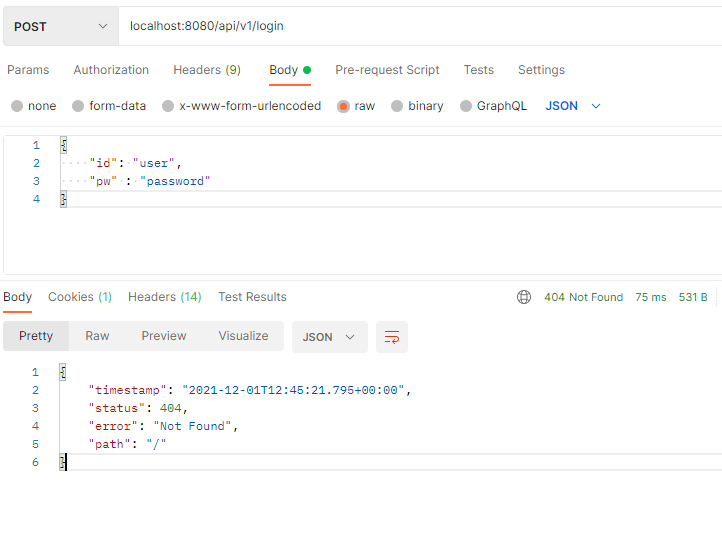Open the response JSON format dropdown
The height and width of the screenshot is (534, 722).
[x=330, y=337]
